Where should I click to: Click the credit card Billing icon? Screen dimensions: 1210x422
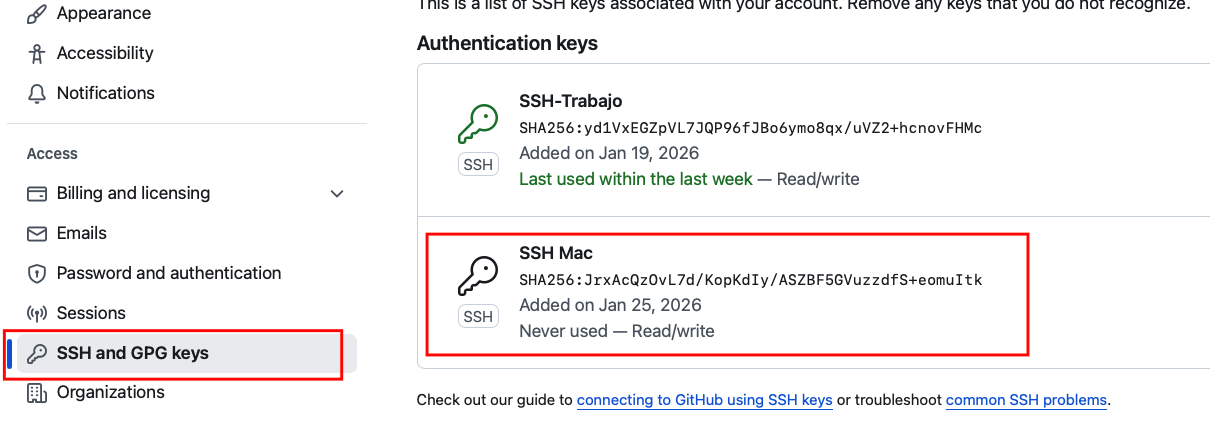[37, 193]
